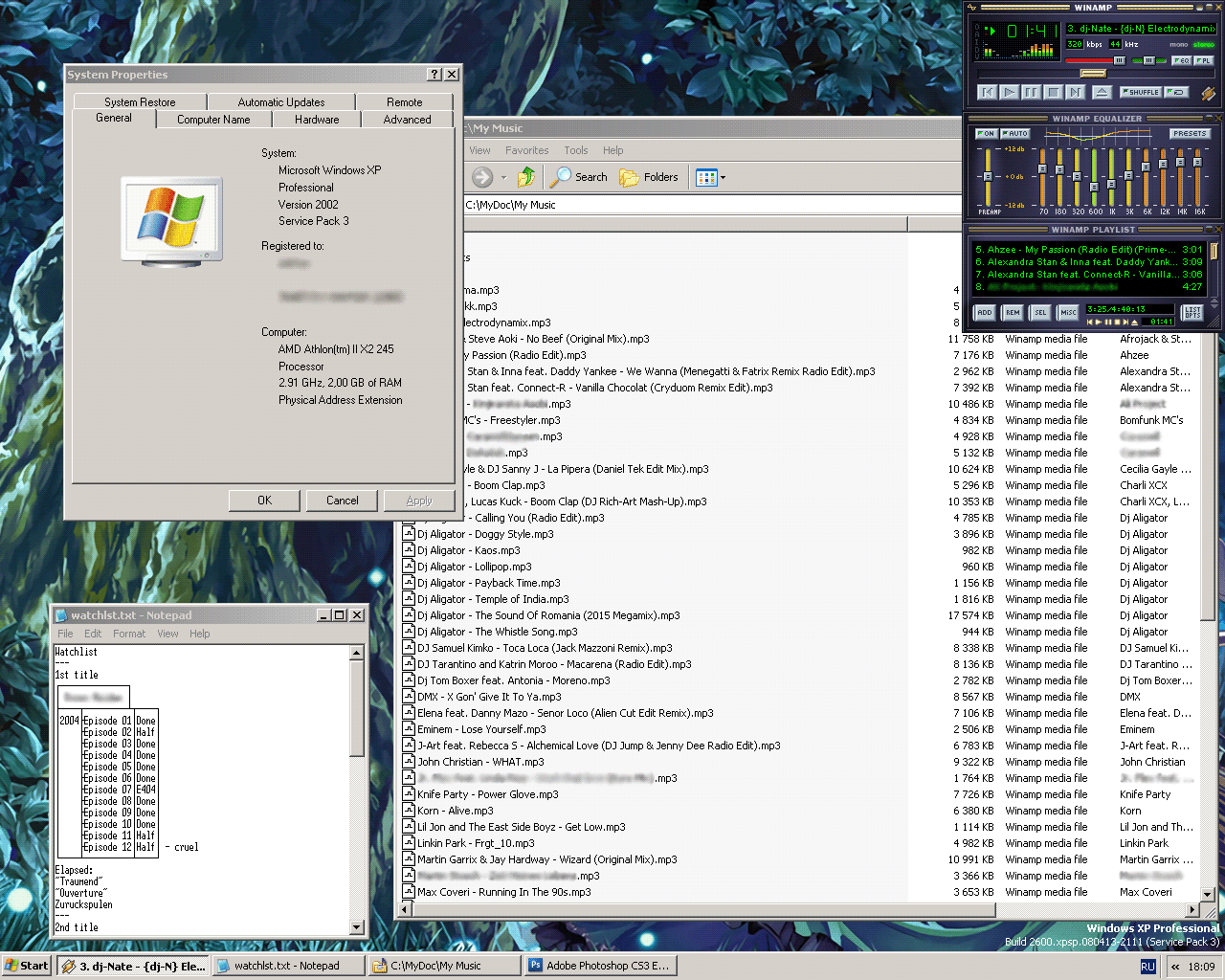This screenshot has height=980, width=1225.
Task: Pause playback in Winamp main window
Action: (x=1031, y=93)
